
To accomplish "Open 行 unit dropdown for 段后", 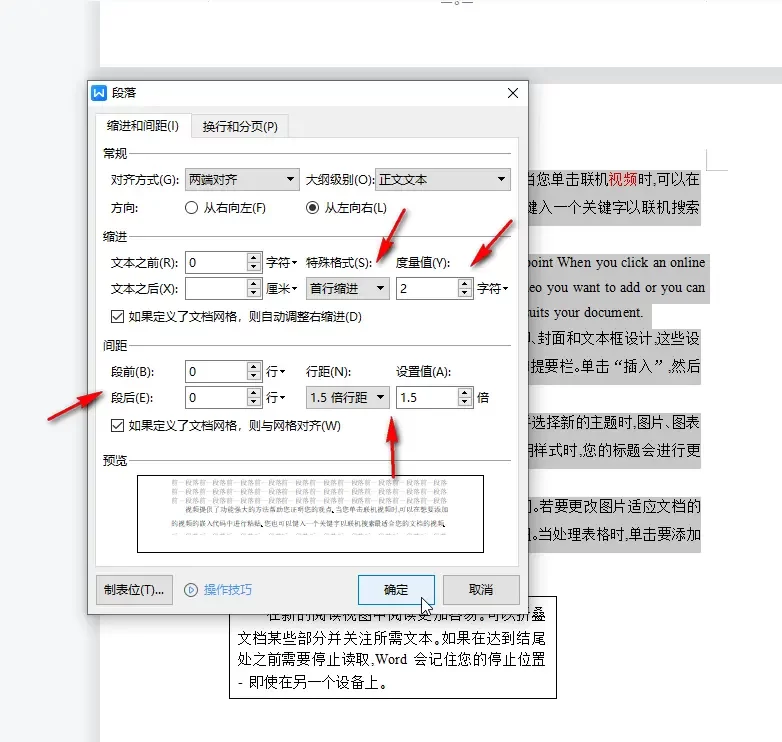I will pyautogui.click(x=275, y=397).
